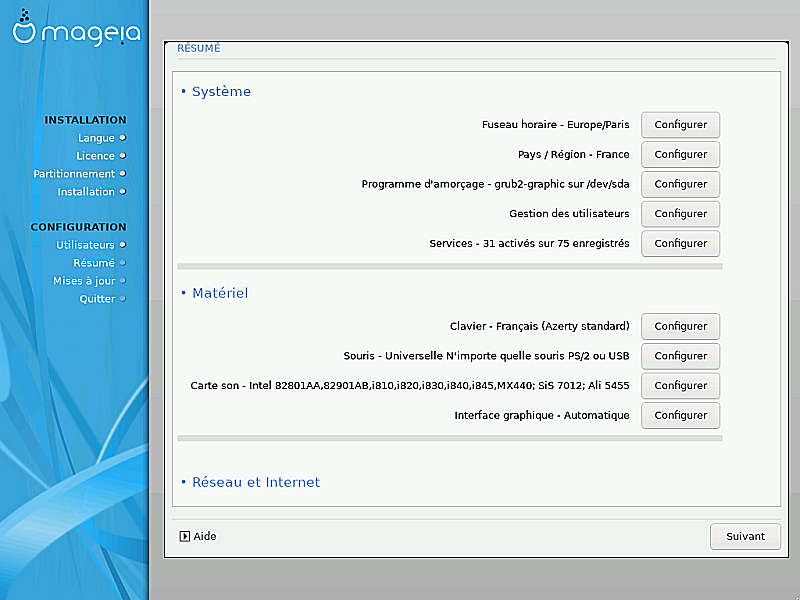The height and width of the screenshot is (600, 800).
Task: Click the Aide arrow icon
Action: pos(185,536)
